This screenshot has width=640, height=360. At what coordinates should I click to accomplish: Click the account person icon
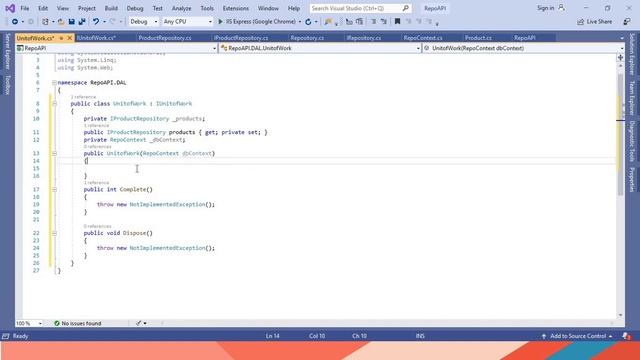click(562, 8)
